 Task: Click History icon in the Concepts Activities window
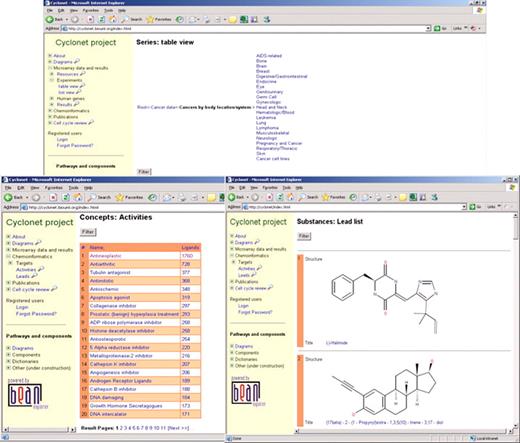[x=153, y=198]
